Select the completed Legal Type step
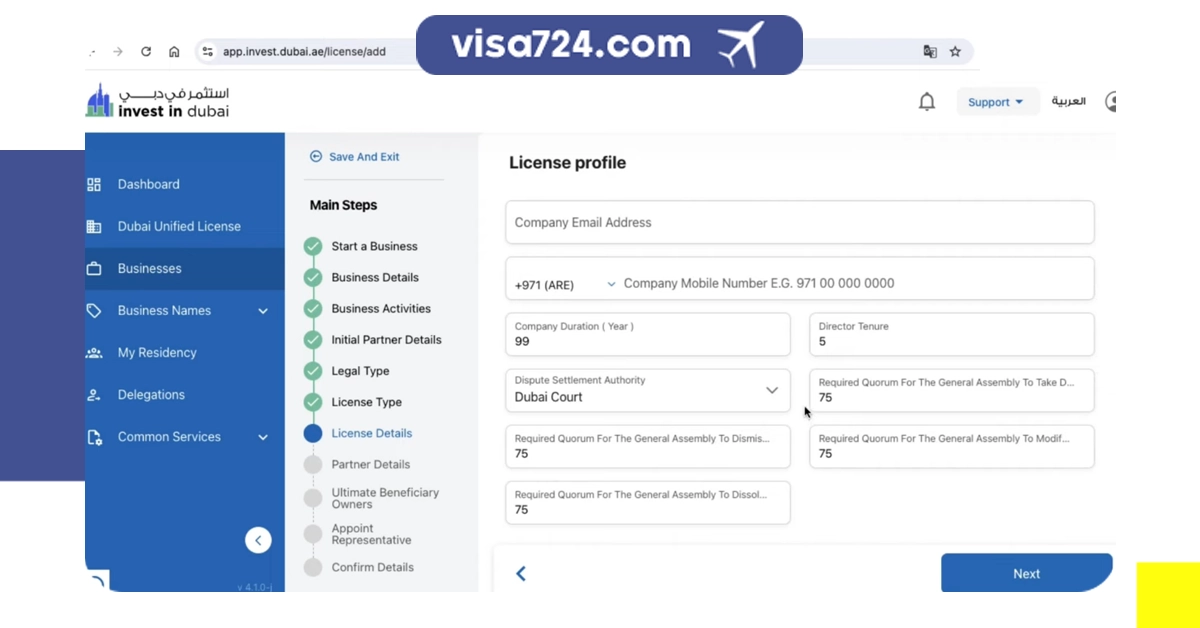 coord(360,371)
